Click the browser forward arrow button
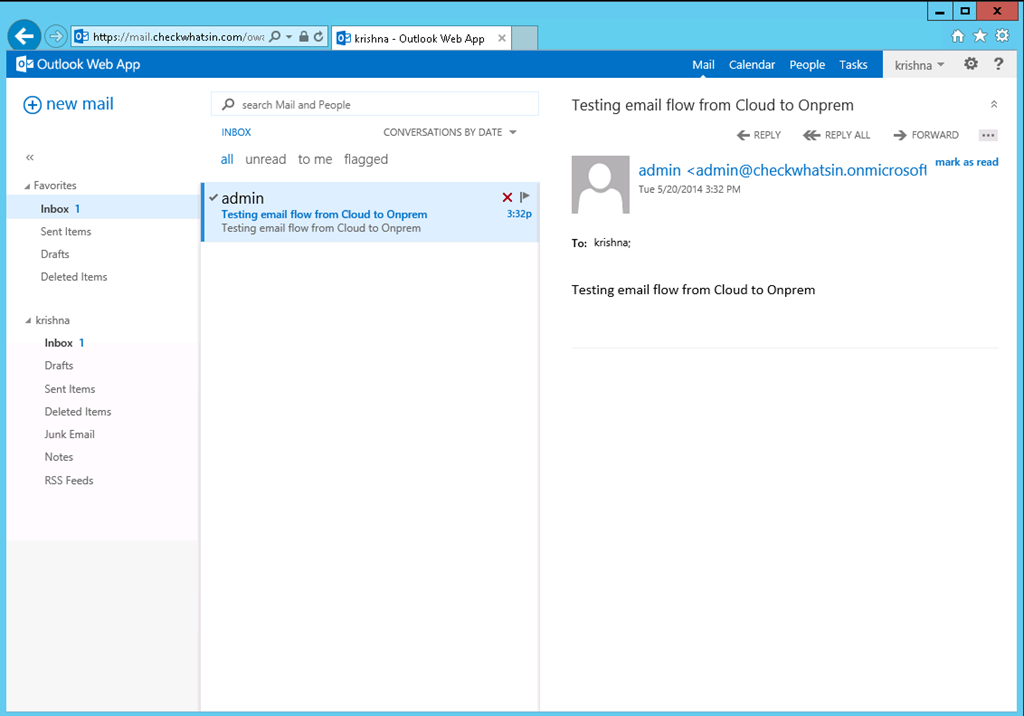Viewport: 1024px width, 716px height. [x=56, y=37]
